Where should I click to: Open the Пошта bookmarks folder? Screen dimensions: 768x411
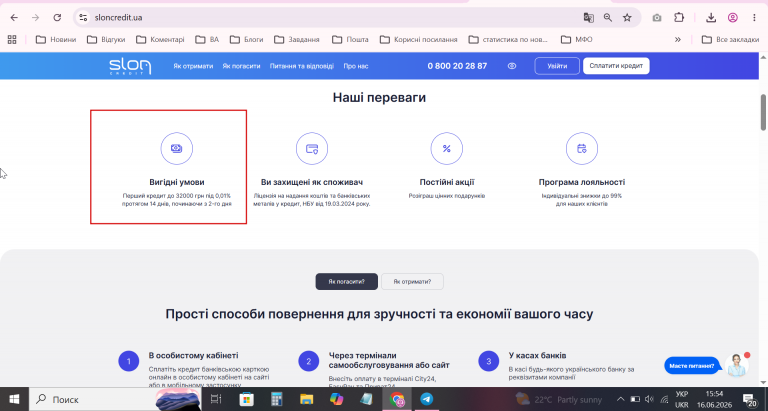coord(350,39)
